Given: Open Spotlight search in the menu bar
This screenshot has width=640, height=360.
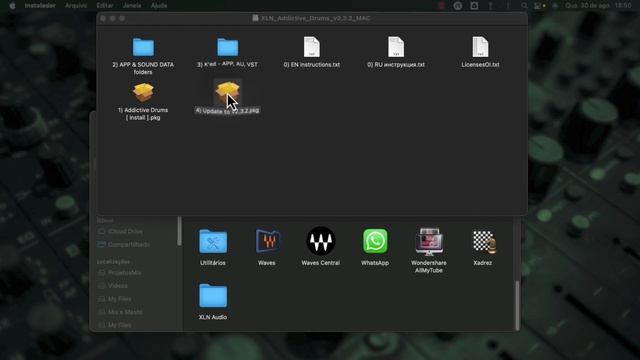Looking at the screenshot, I should pyautogui.click(x=524, y=6).
